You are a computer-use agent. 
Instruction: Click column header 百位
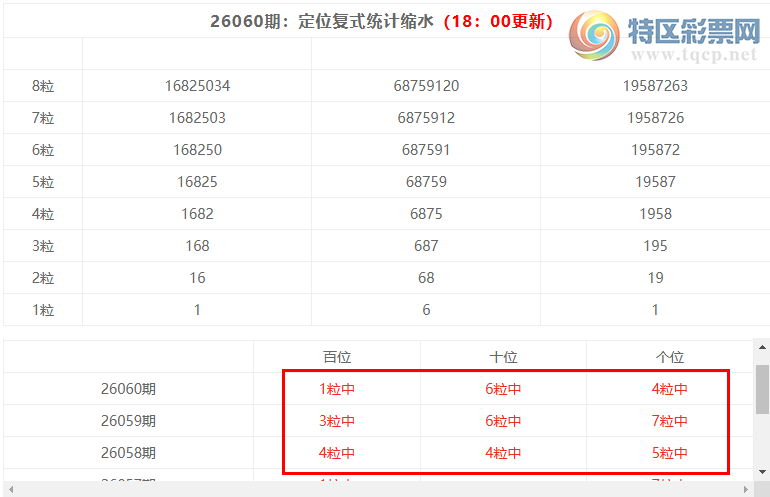pos(337,357)
